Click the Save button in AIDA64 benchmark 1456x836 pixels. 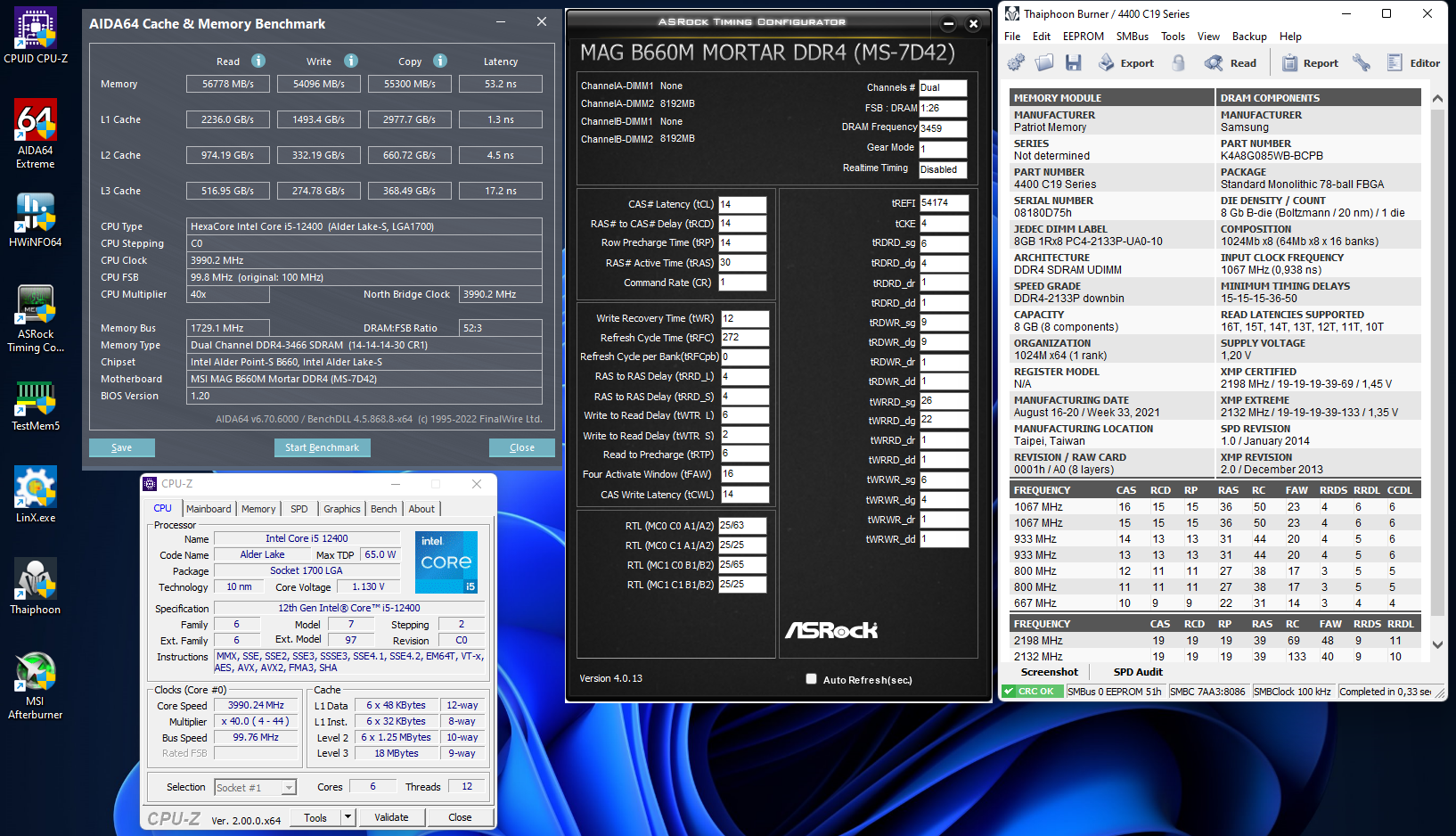[x=122, y=447]
